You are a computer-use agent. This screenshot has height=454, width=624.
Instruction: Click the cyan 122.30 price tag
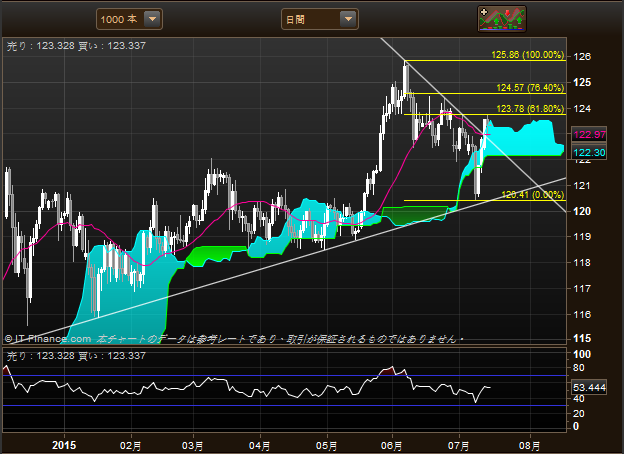589,152
